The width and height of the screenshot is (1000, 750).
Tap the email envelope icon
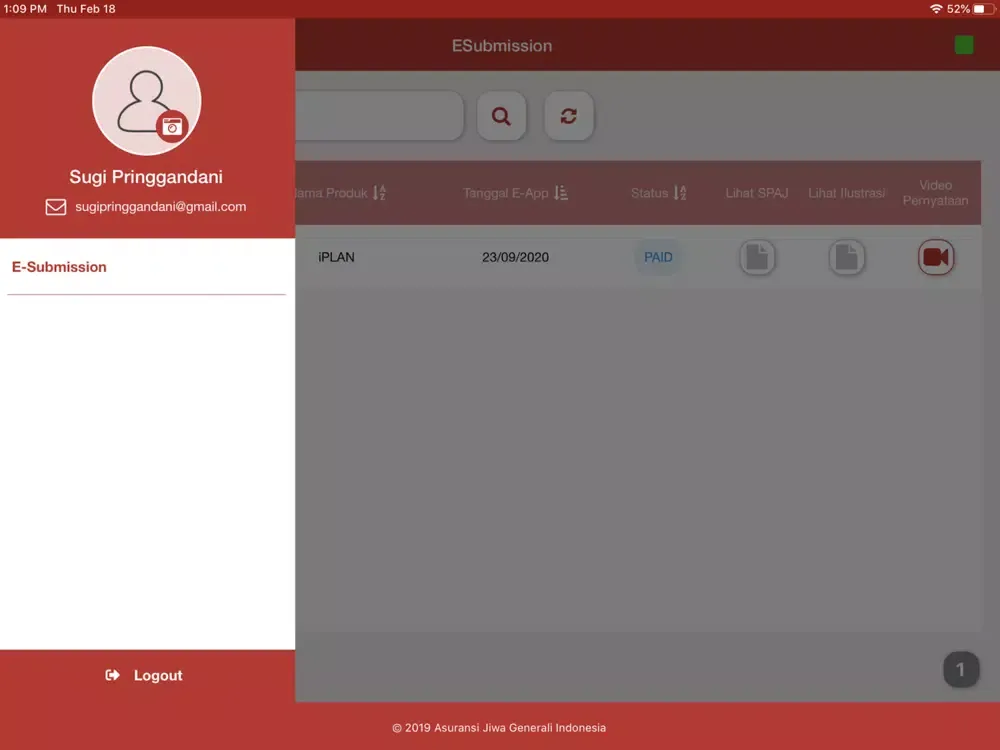coord(55,207)
